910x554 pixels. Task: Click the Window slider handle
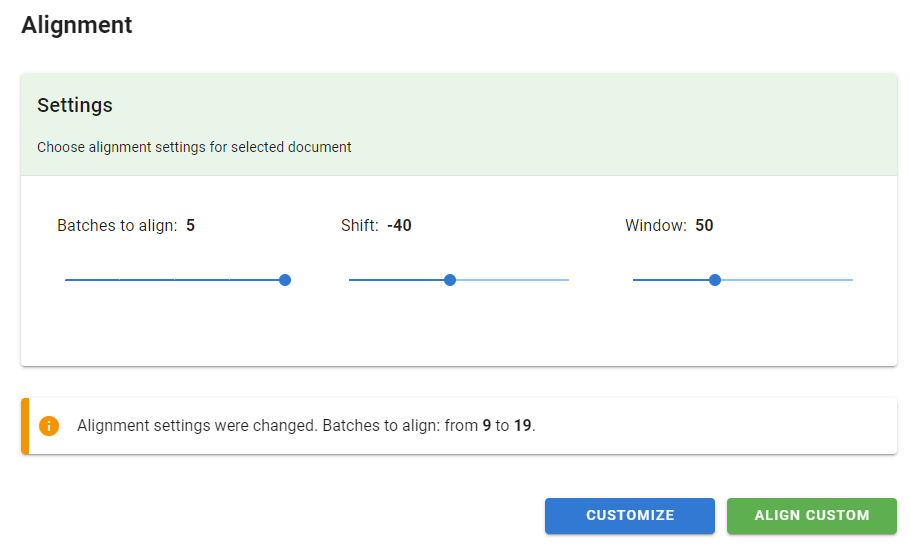[715, 280]
